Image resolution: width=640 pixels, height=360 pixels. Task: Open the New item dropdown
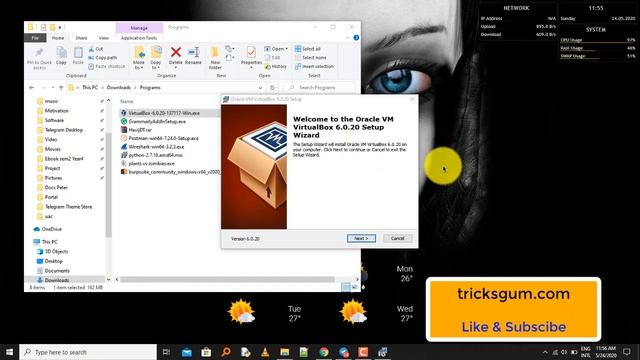(x=230, y=49)
